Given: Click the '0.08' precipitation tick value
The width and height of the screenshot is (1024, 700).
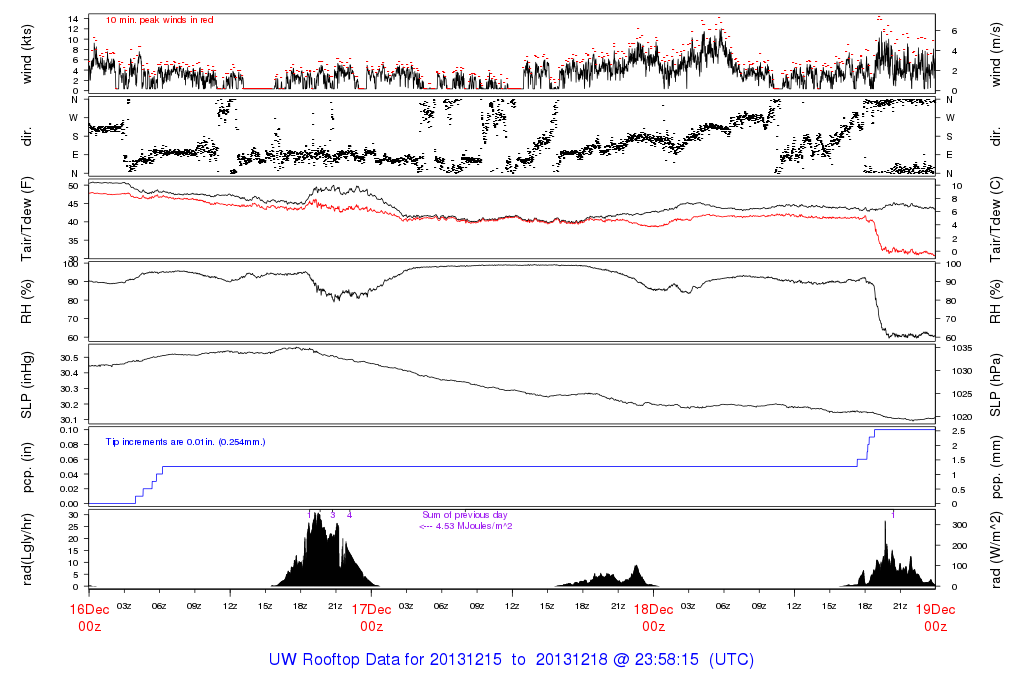Looking at the screenshot, I should (x=70, y=445).
